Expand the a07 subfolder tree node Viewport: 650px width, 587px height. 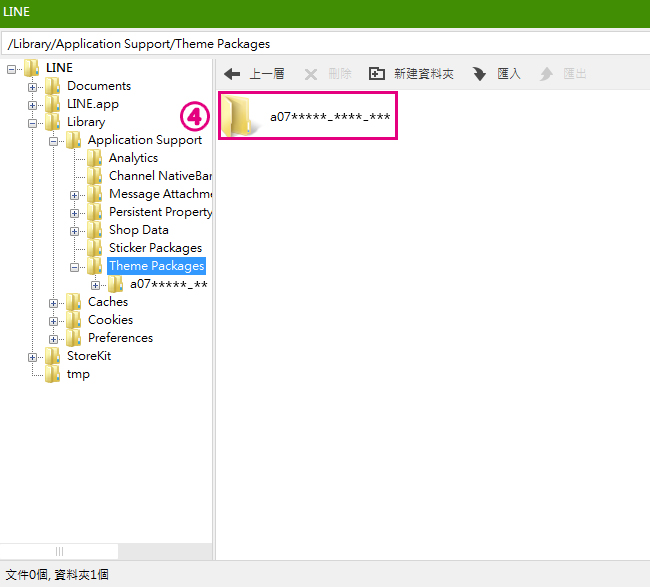click(x=95, y=285)
